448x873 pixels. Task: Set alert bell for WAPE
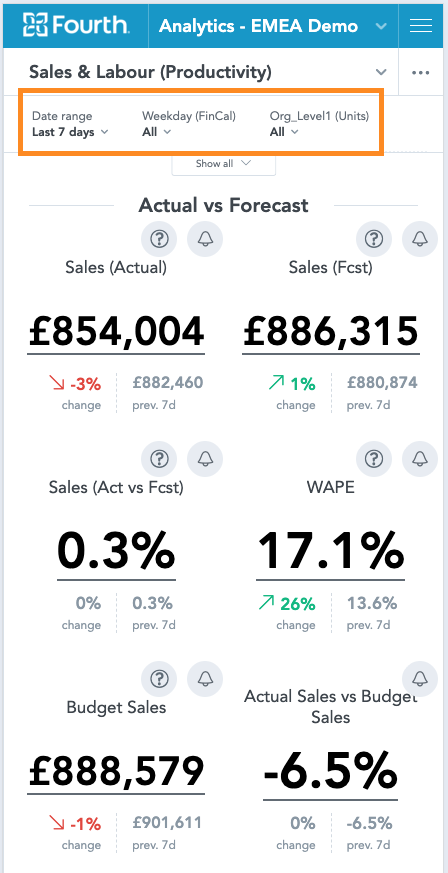420,459
